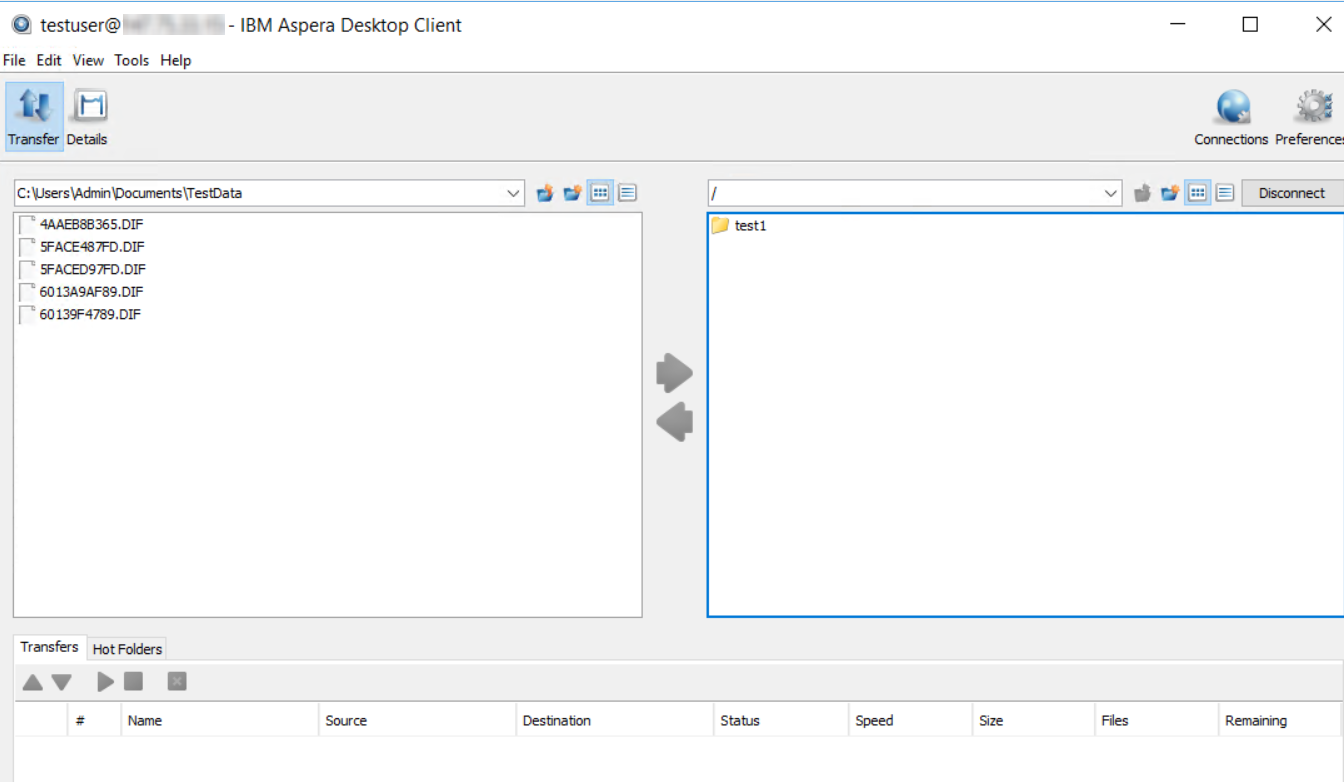Expand the local path dropdown
1344x782 pixels.
513,193
